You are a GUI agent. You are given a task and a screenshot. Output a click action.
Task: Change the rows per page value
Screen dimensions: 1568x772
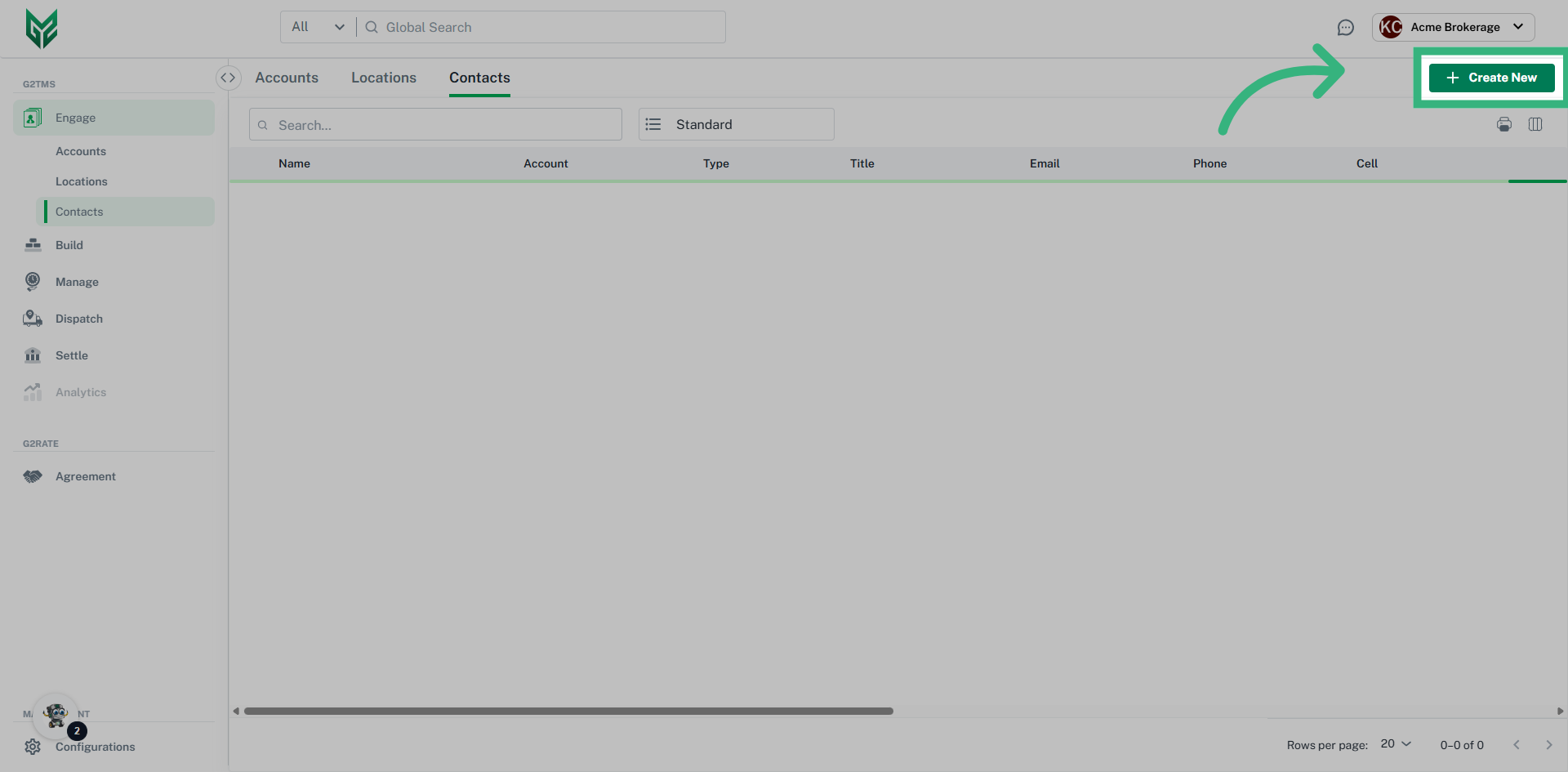point(1396,744)
